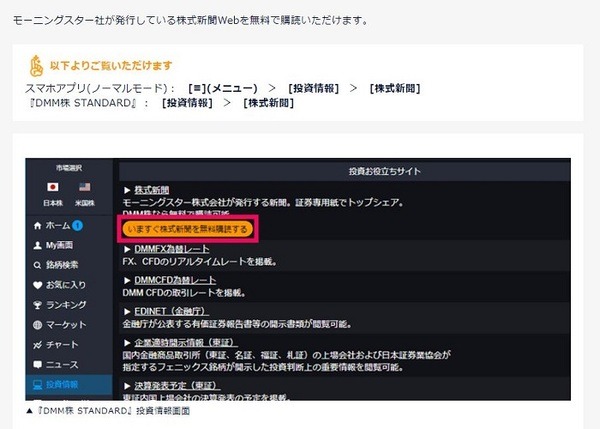
Task: Click the person icon for My画面
Action: [38, 245]
